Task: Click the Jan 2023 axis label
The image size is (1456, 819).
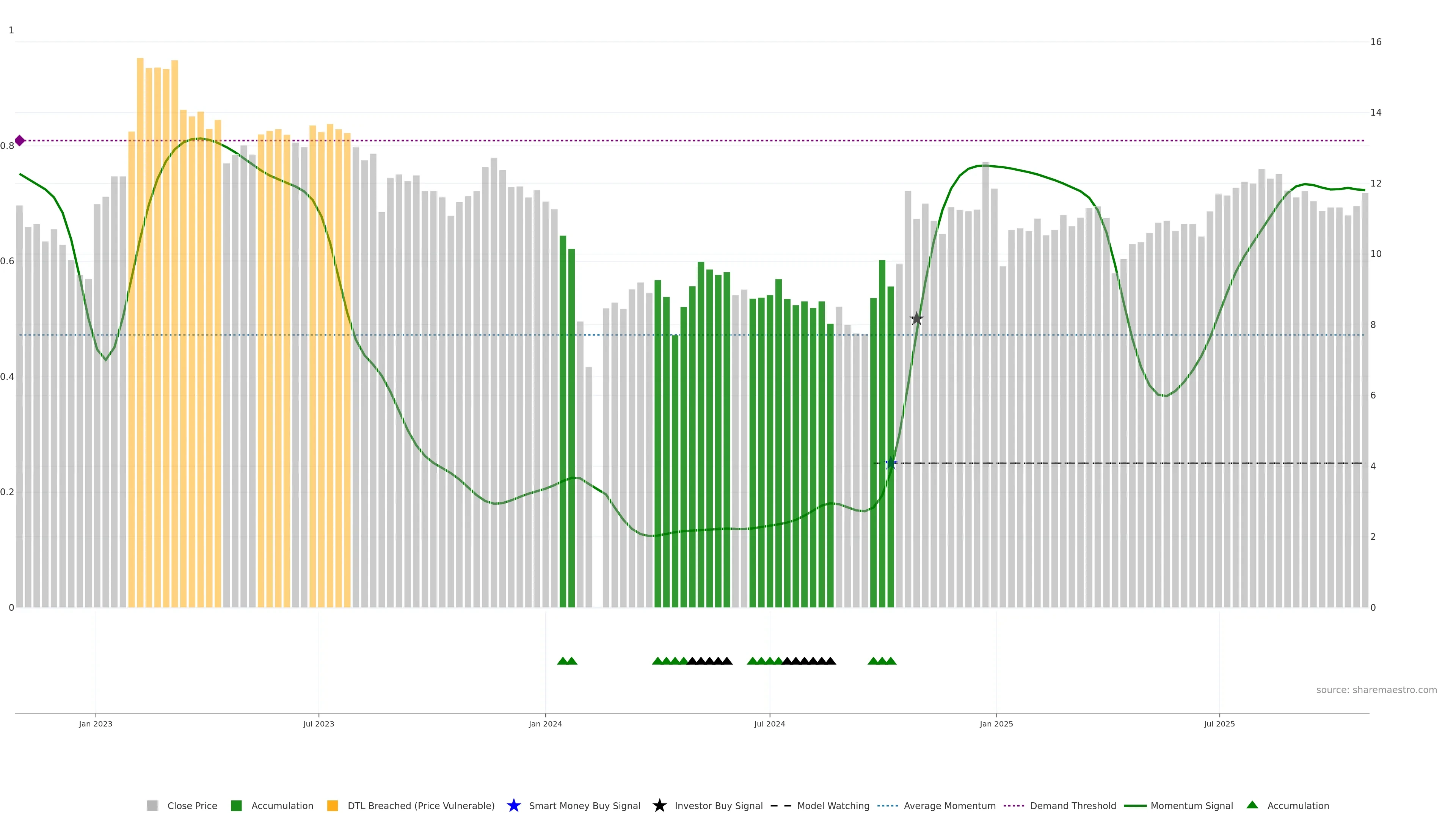Action: [x=96, y=723]
